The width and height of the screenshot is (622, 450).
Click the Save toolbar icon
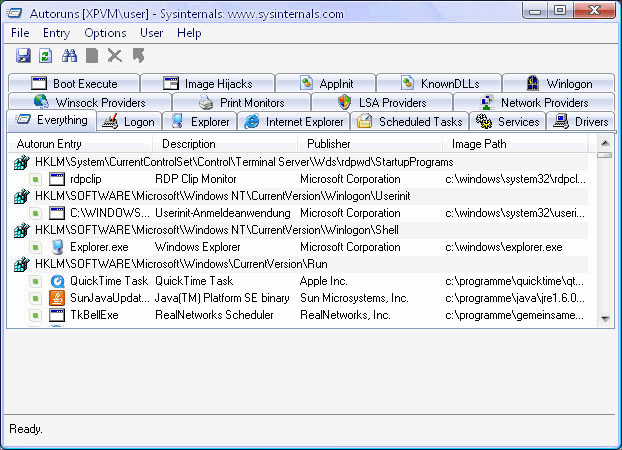(x=23, y=56)
